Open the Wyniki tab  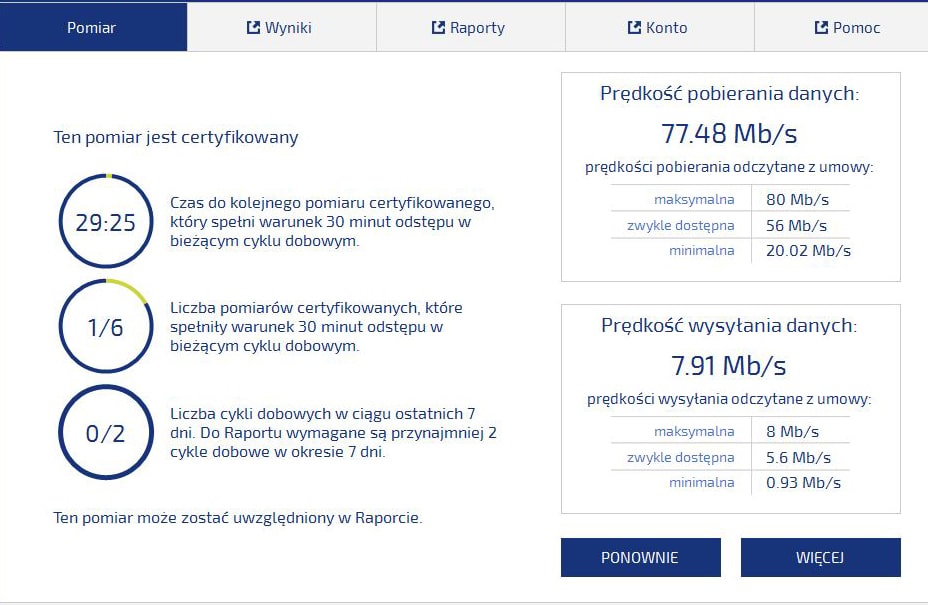(282, 27)
